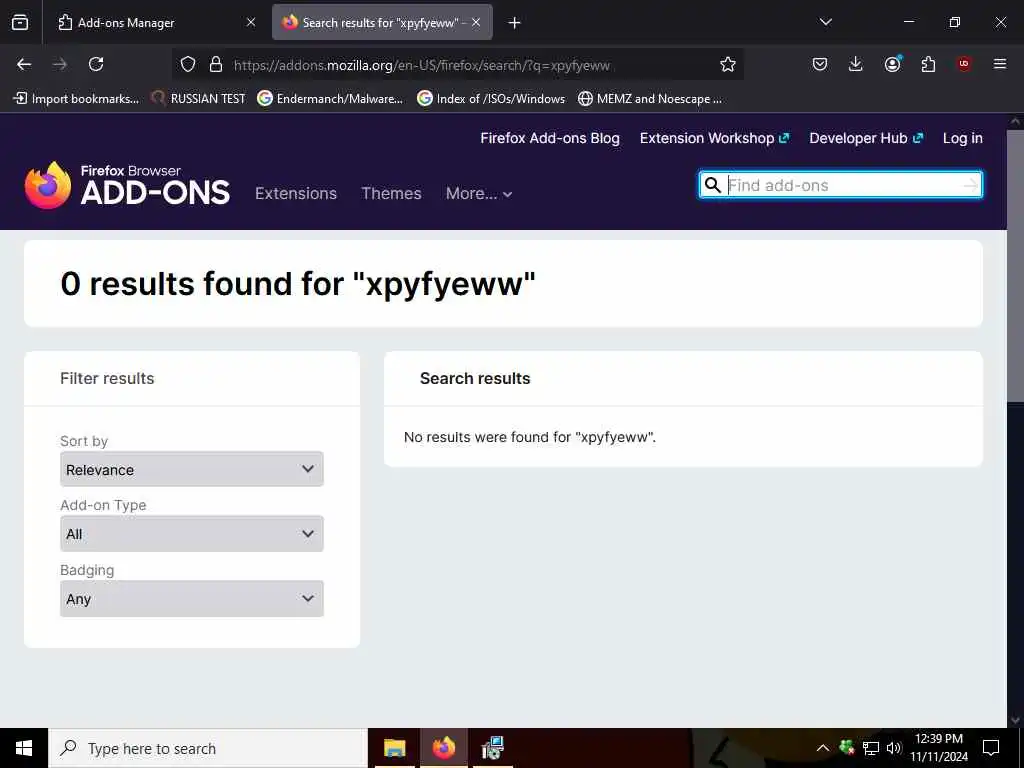Open the RUSSIAN TEST bookmark
This screenshot has width=1024, height=768.
[x=198, y=99]
